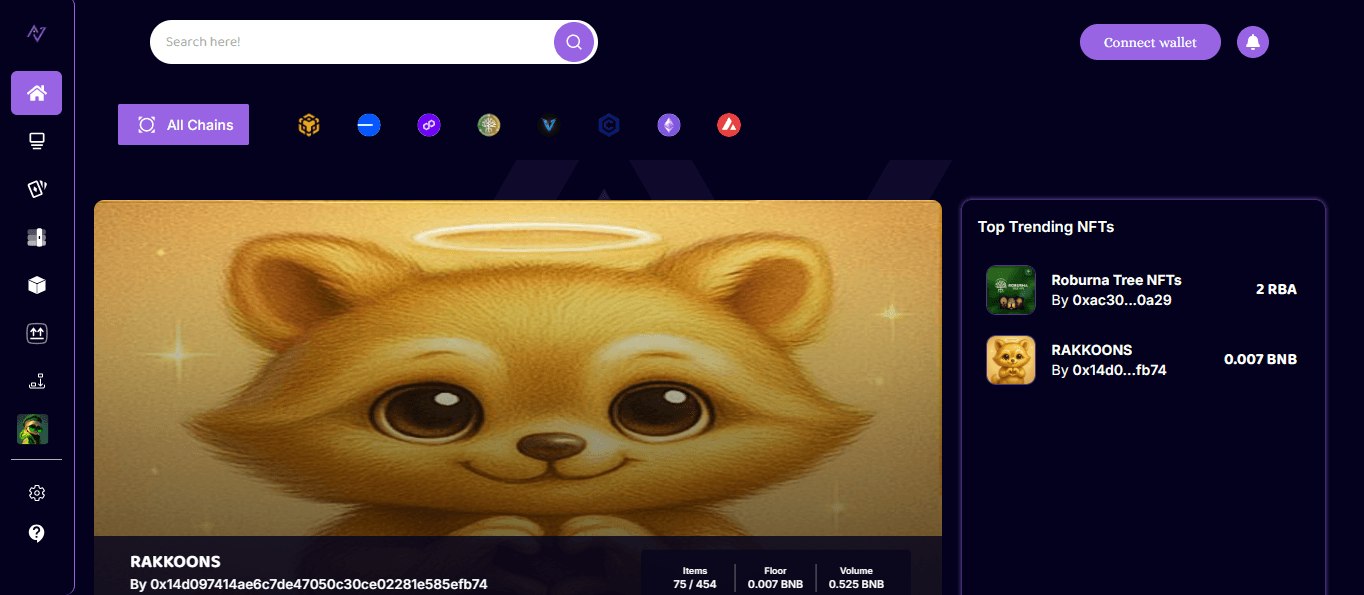
Task: Filter by Ethereum chain icon
Action: 669,125
